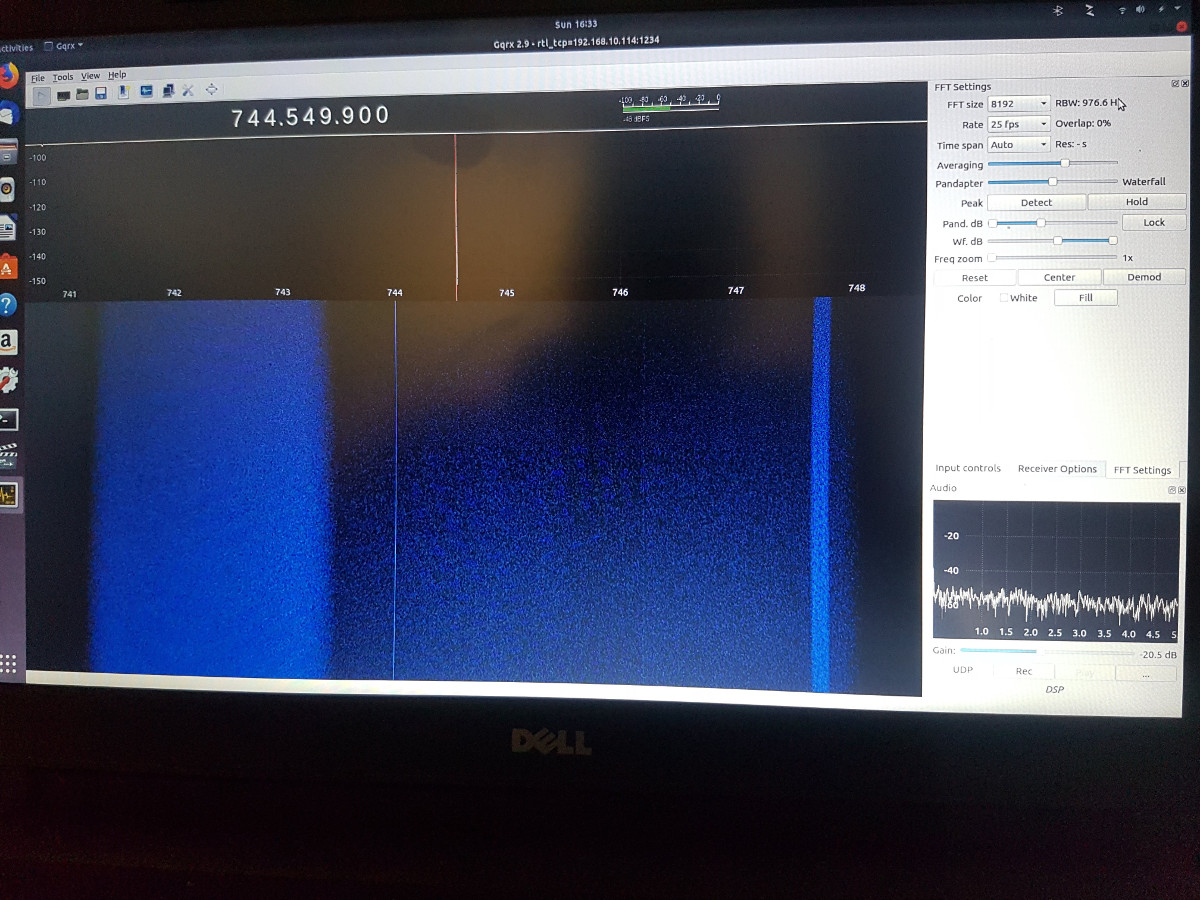This screenshot has width=1200, height=900.
Task: Close the Audio panel
Action: tap(1182, 490)
